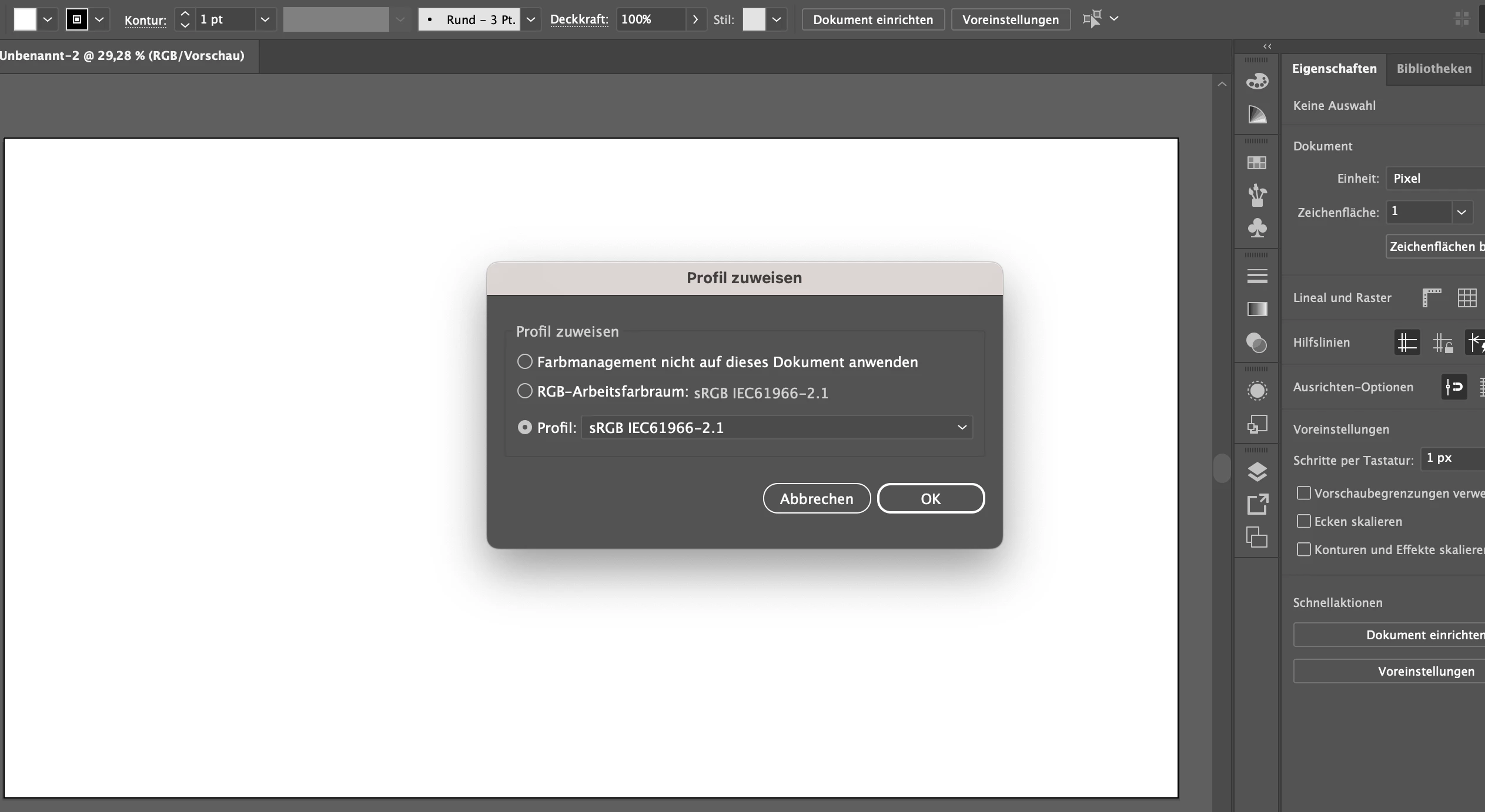Expand the Zeichenfläche number dropdown
The width and height of the screenshot is (1485, 812).
coord(1461,212)
